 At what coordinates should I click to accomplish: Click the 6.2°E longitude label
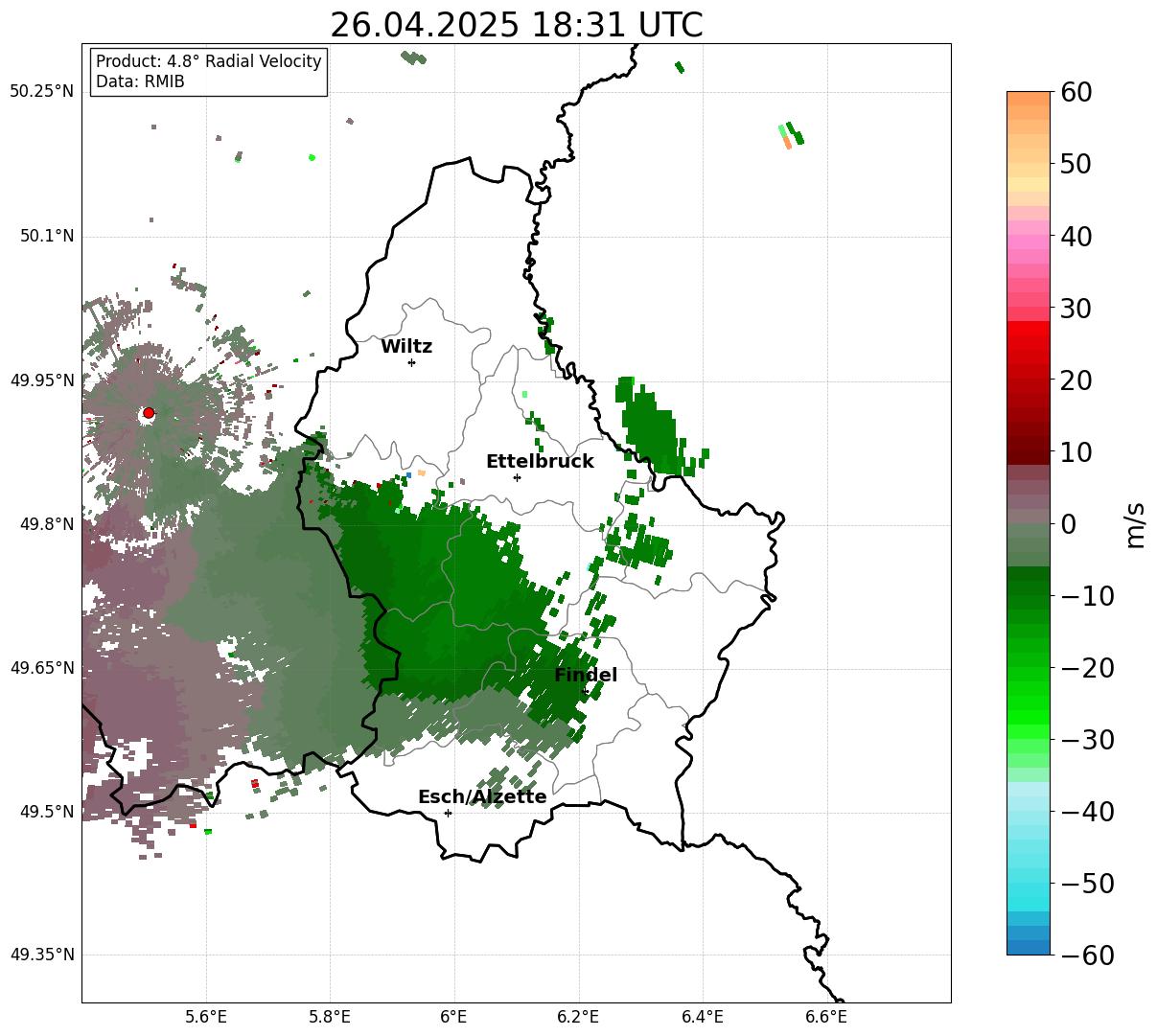click(x=578, y=1017)
